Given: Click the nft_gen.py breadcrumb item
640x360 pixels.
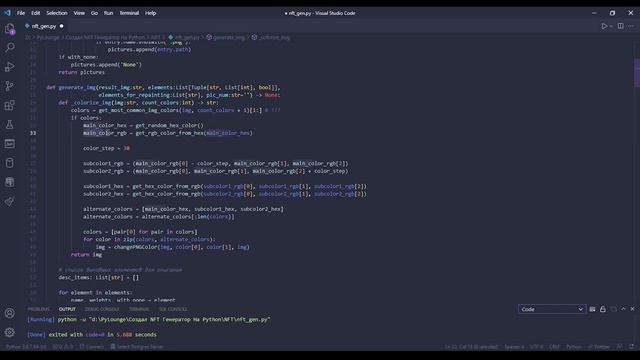Looking at the screenshot, I should tap(184, 38).
